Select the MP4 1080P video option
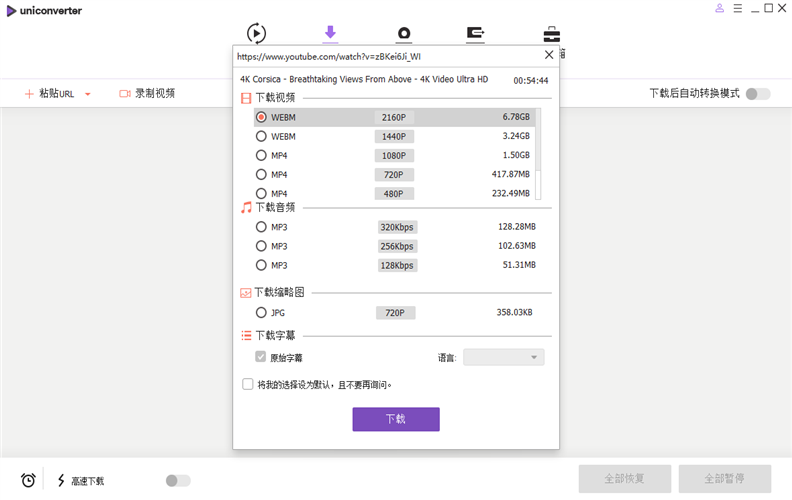Screen dimensions: 792x500 click(x=262, y=155)
